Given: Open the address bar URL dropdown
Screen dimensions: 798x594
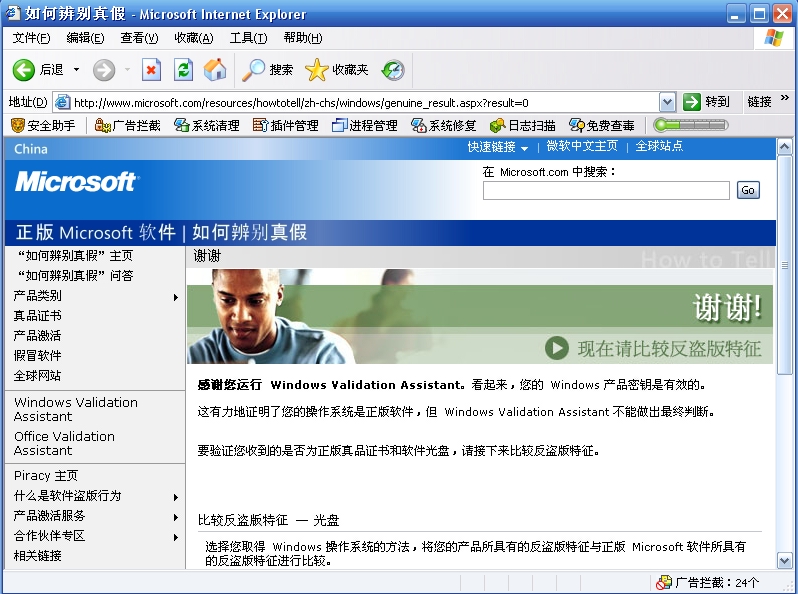Looking at the screenshot, I should [667, 102].
